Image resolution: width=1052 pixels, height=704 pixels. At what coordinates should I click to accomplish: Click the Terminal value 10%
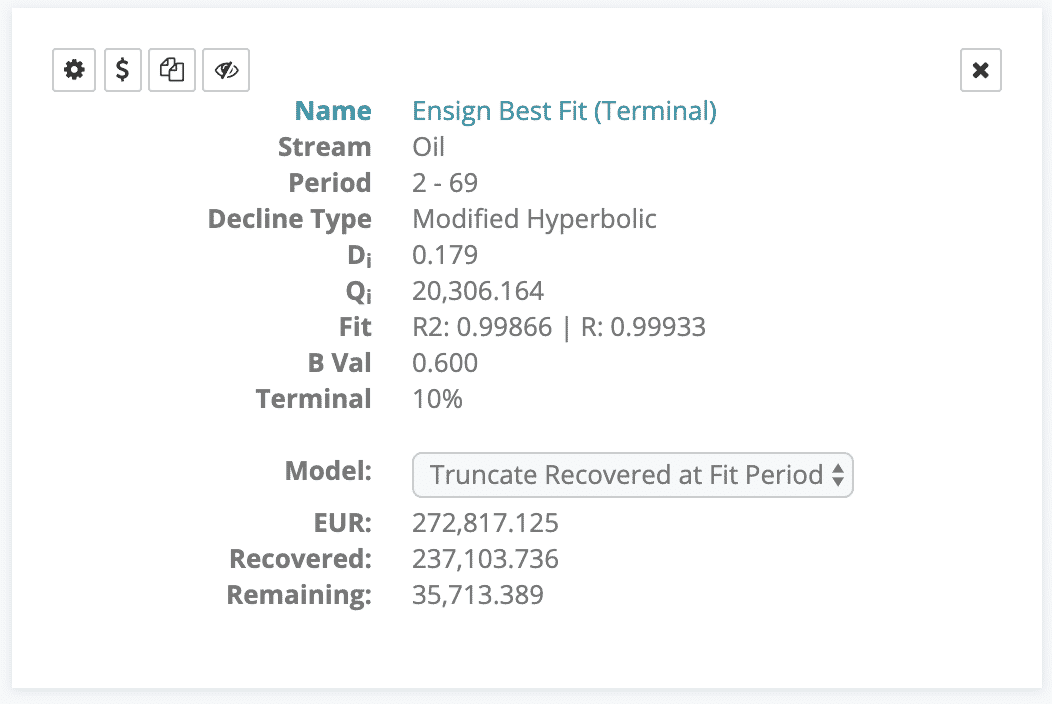click(x=437, y=399)
